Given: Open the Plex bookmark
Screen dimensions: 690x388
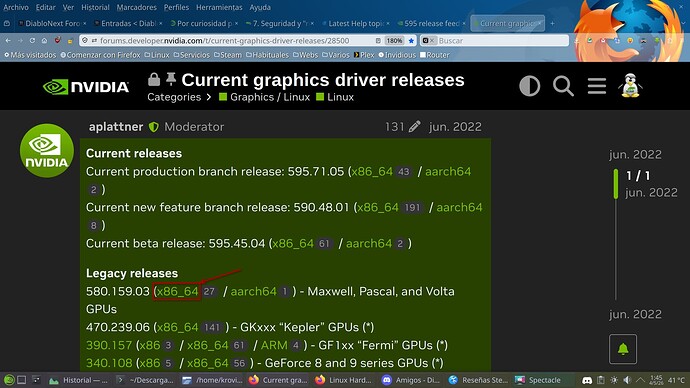Looking at the screenshot, I should [364, 55].
